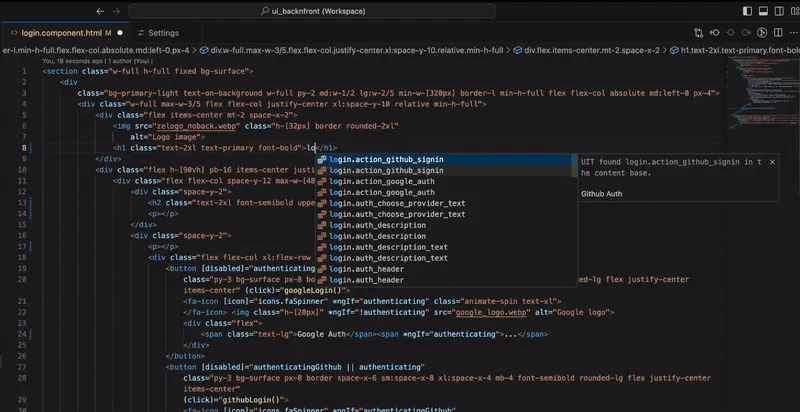Screen dimensions: 800x412
Task: Click the closing </button> tag on line 26
Action: 185,356
